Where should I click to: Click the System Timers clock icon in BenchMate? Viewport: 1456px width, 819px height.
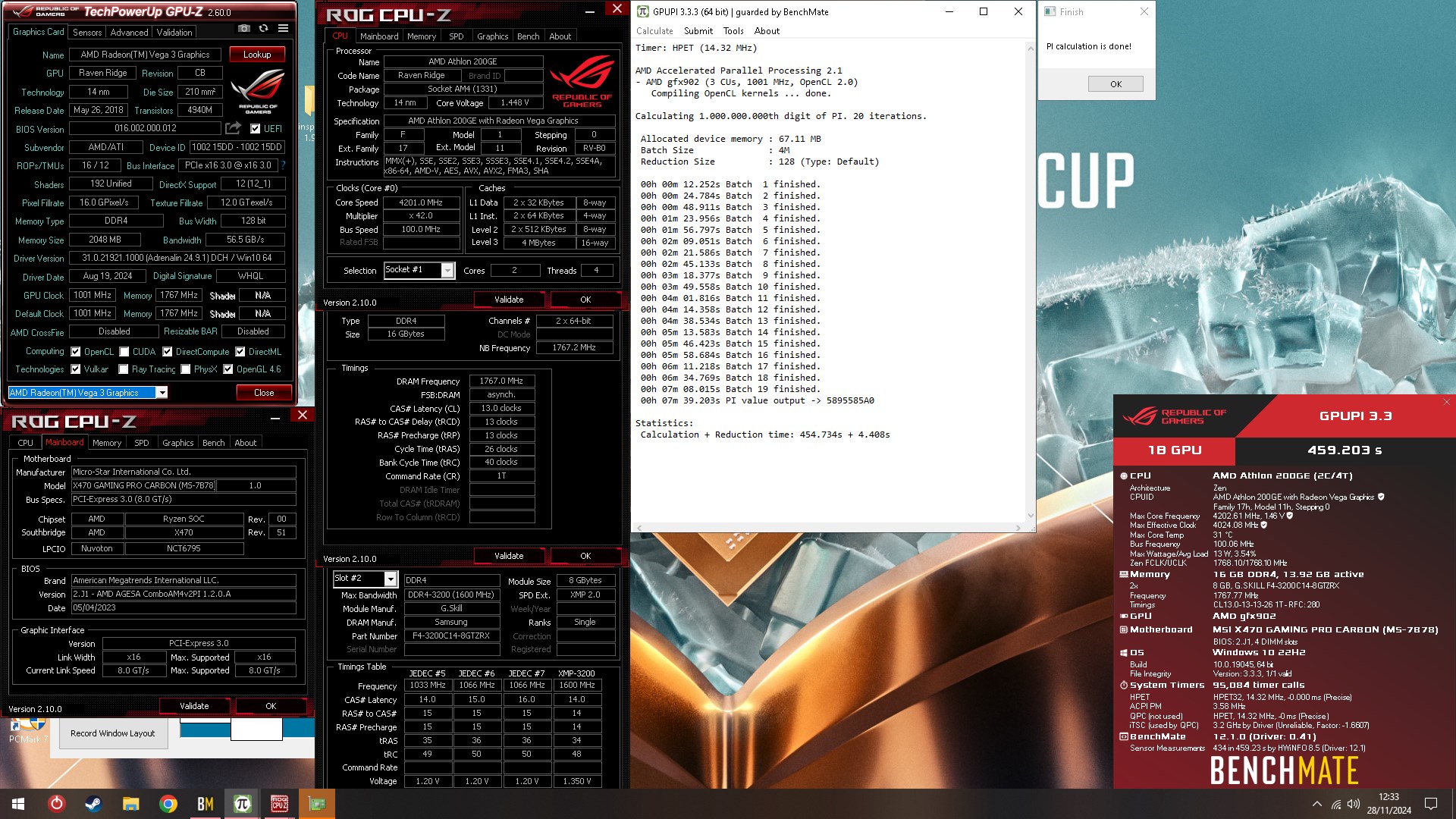click(1123, 685)
